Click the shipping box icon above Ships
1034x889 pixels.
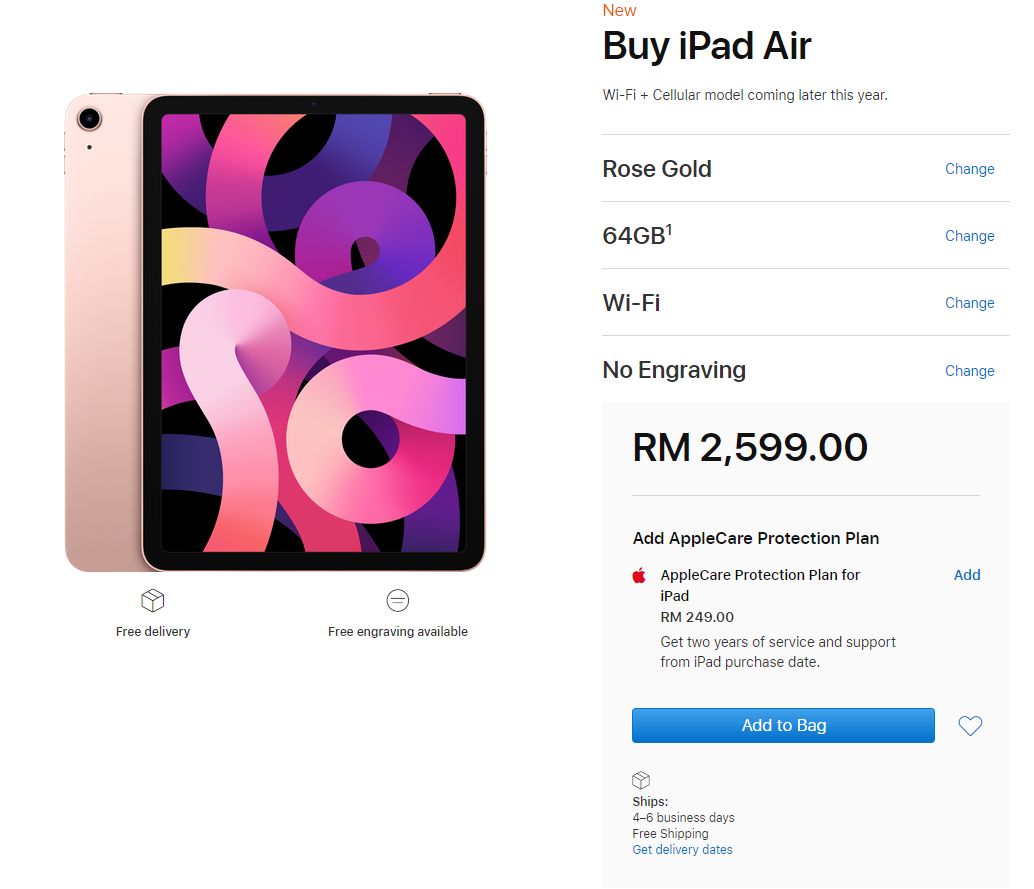click(x=641, y=780)
